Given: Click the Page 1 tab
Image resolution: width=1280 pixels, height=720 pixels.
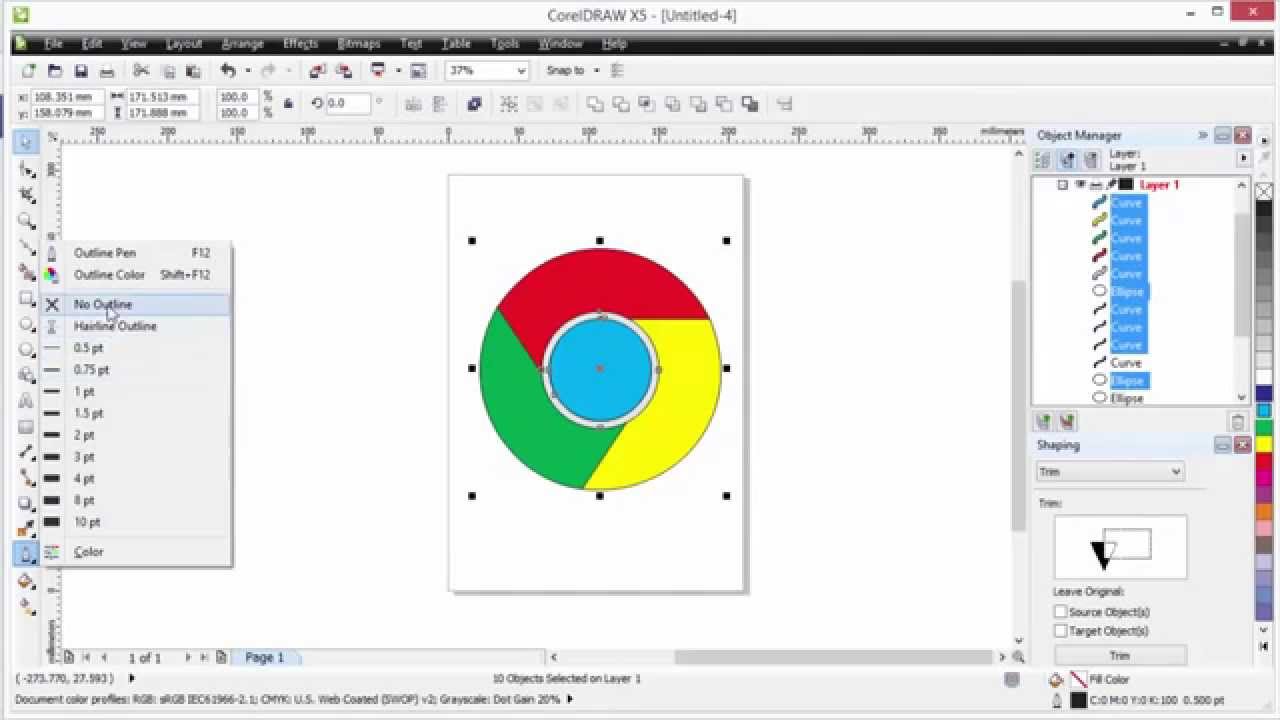Looking at the screenshot, I should [x=265, y=657].
